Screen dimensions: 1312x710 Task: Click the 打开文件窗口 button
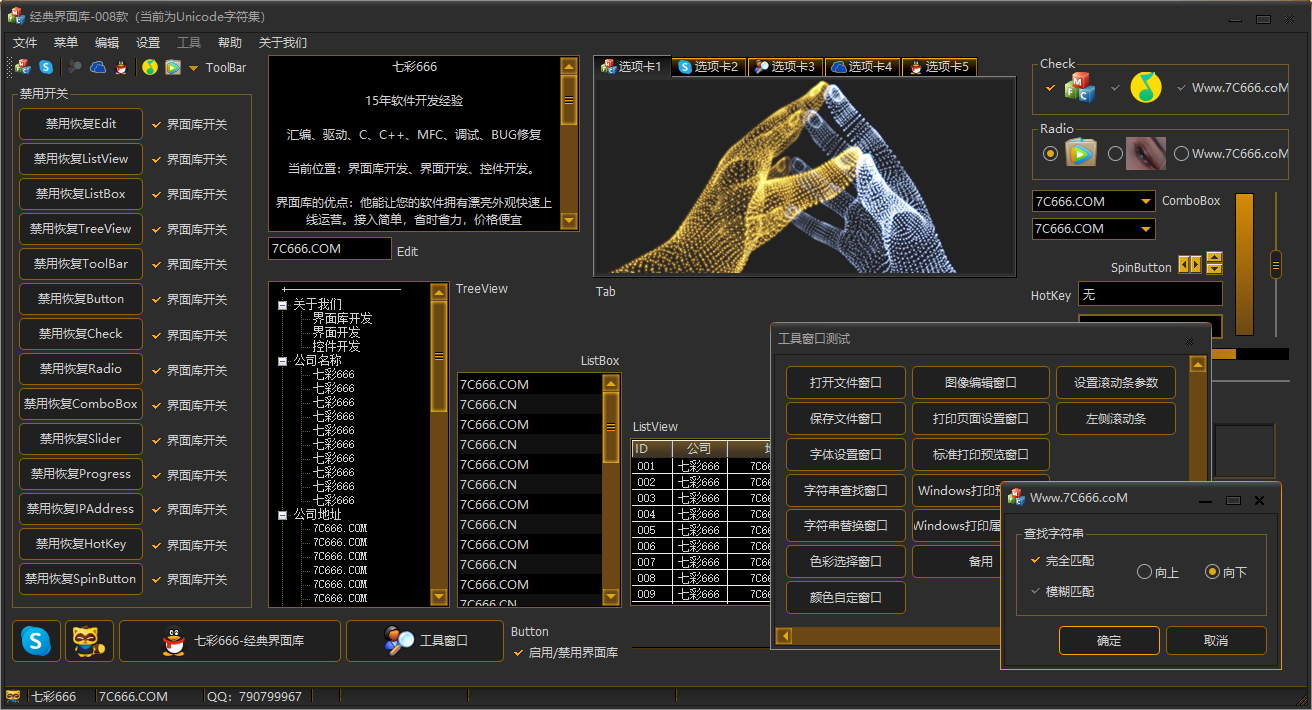point(845,383)
